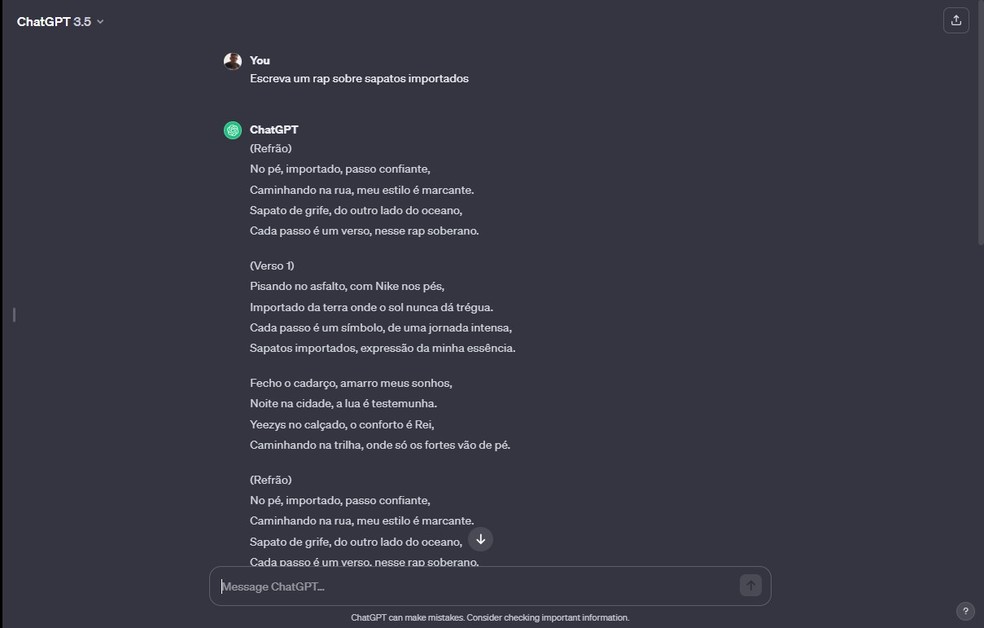The image size is (984, 628).
Task: Click the green ChatGPT logo avatar
Action: click(x=233, y=130)
